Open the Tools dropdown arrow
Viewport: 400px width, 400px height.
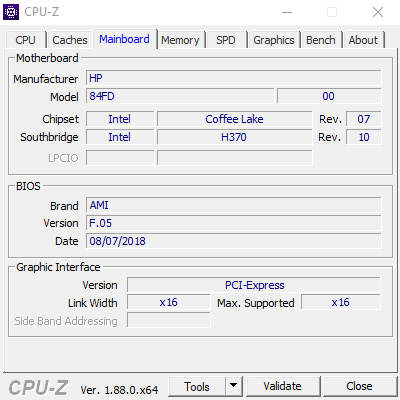pos(234,386)
